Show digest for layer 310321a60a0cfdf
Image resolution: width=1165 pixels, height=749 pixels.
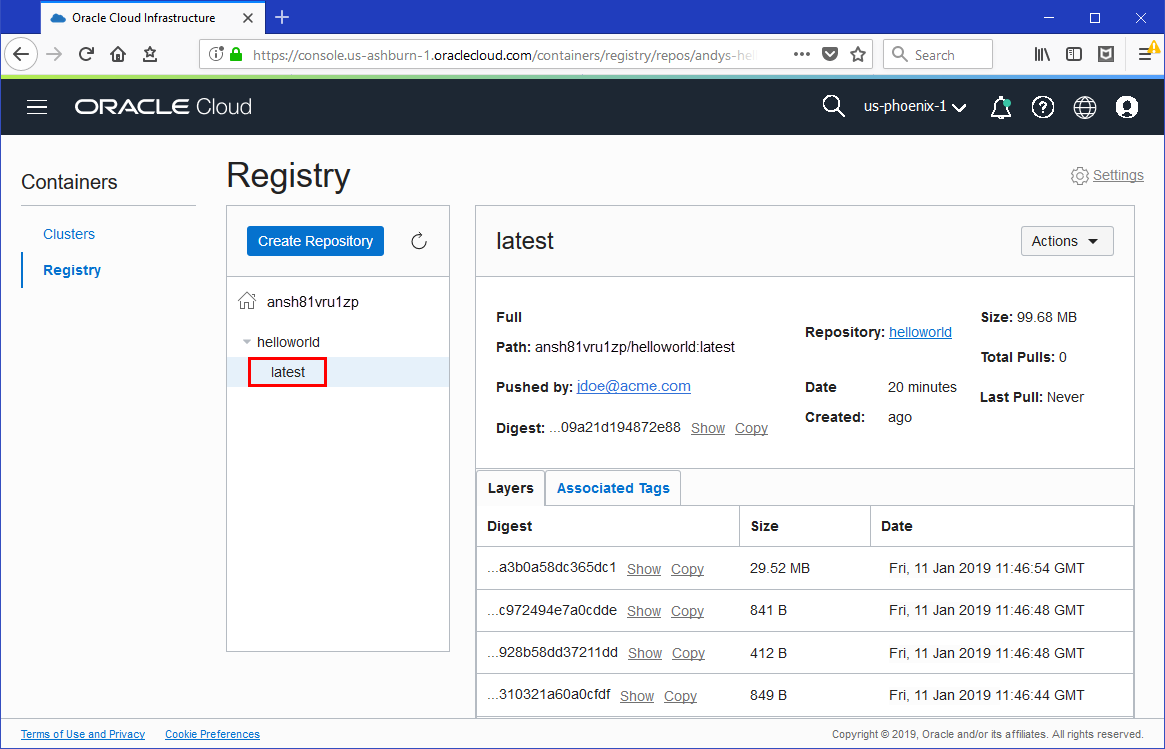(x=637, y=696)
